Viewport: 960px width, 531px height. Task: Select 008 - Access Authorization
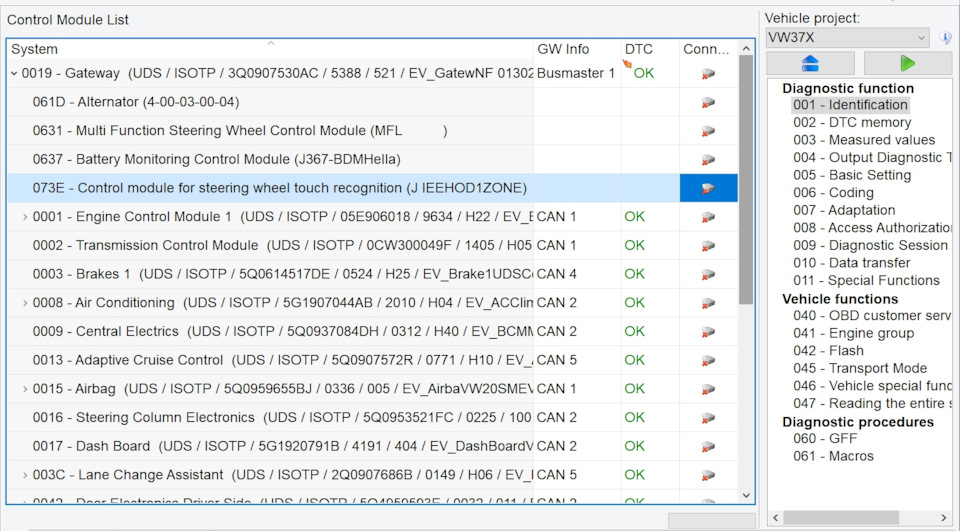click(872, 228)
